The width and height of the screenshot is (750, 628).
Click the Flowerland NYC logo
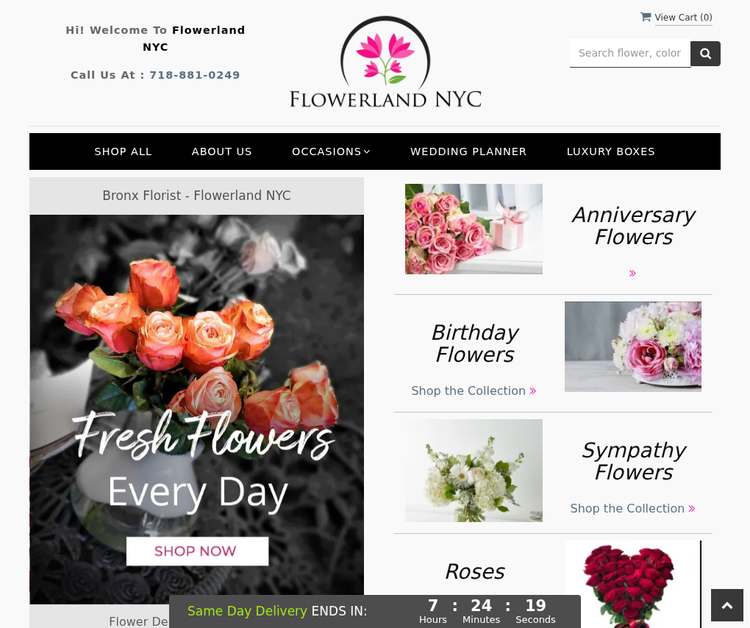tap(386, 63)
